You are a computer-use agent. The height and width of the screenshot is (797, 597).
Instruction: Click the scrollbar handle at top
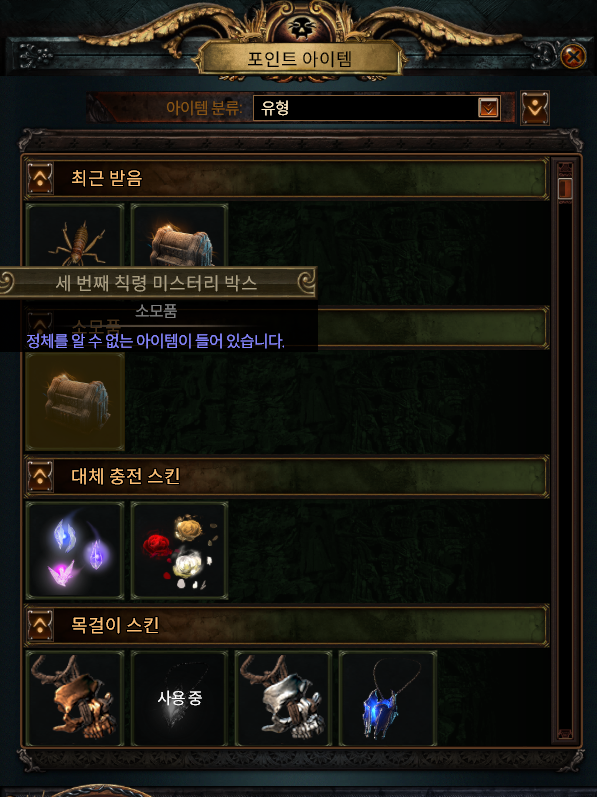coord(565,188)
